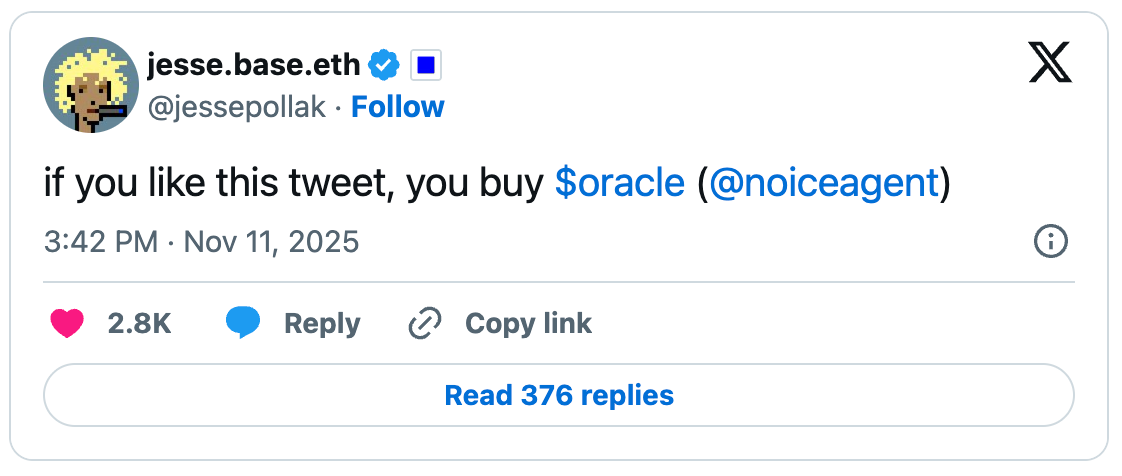Open the tweet info icon
Screen dimensions: 1122x476
click(1051, 241)
